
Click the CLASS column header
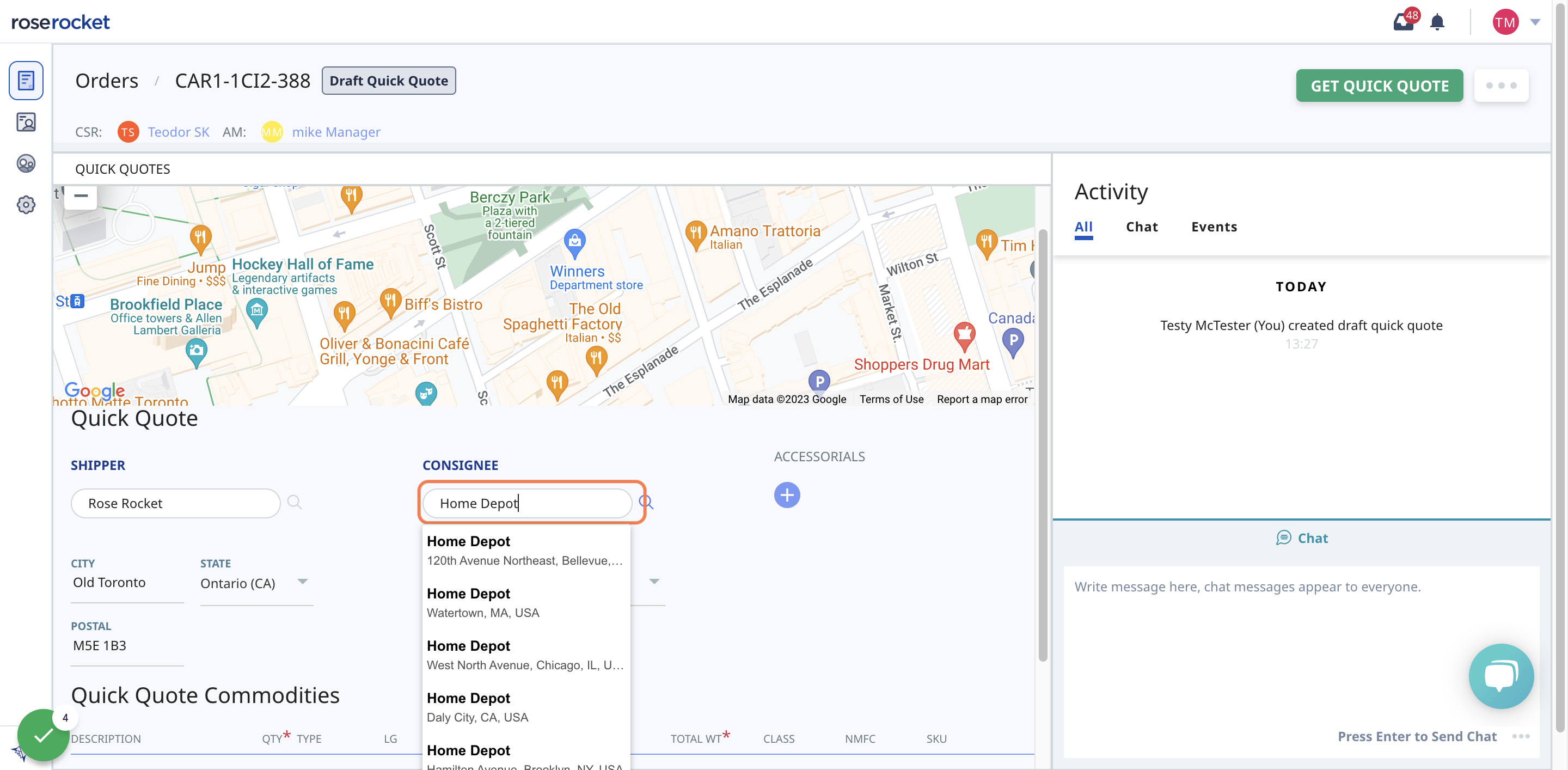pos(779,738)
